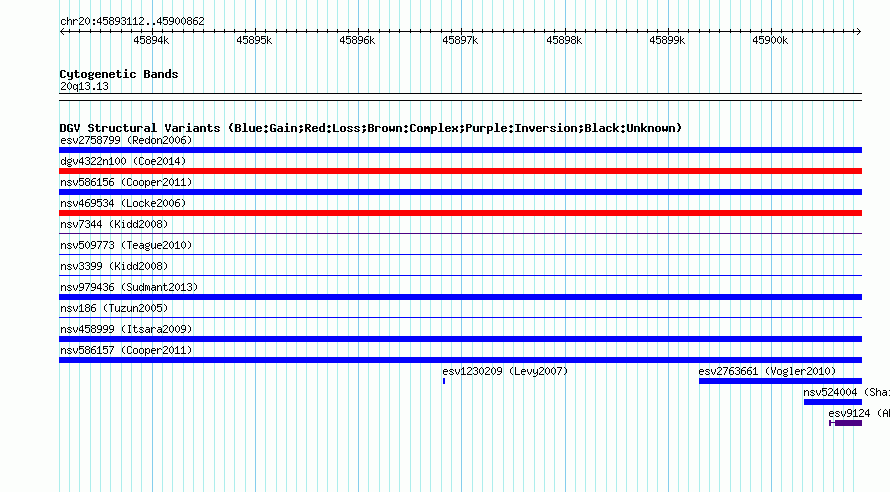Select nsv469534 (Locke2006) label
The height and width of the screenshot is (492, 890).
point(123,203)
